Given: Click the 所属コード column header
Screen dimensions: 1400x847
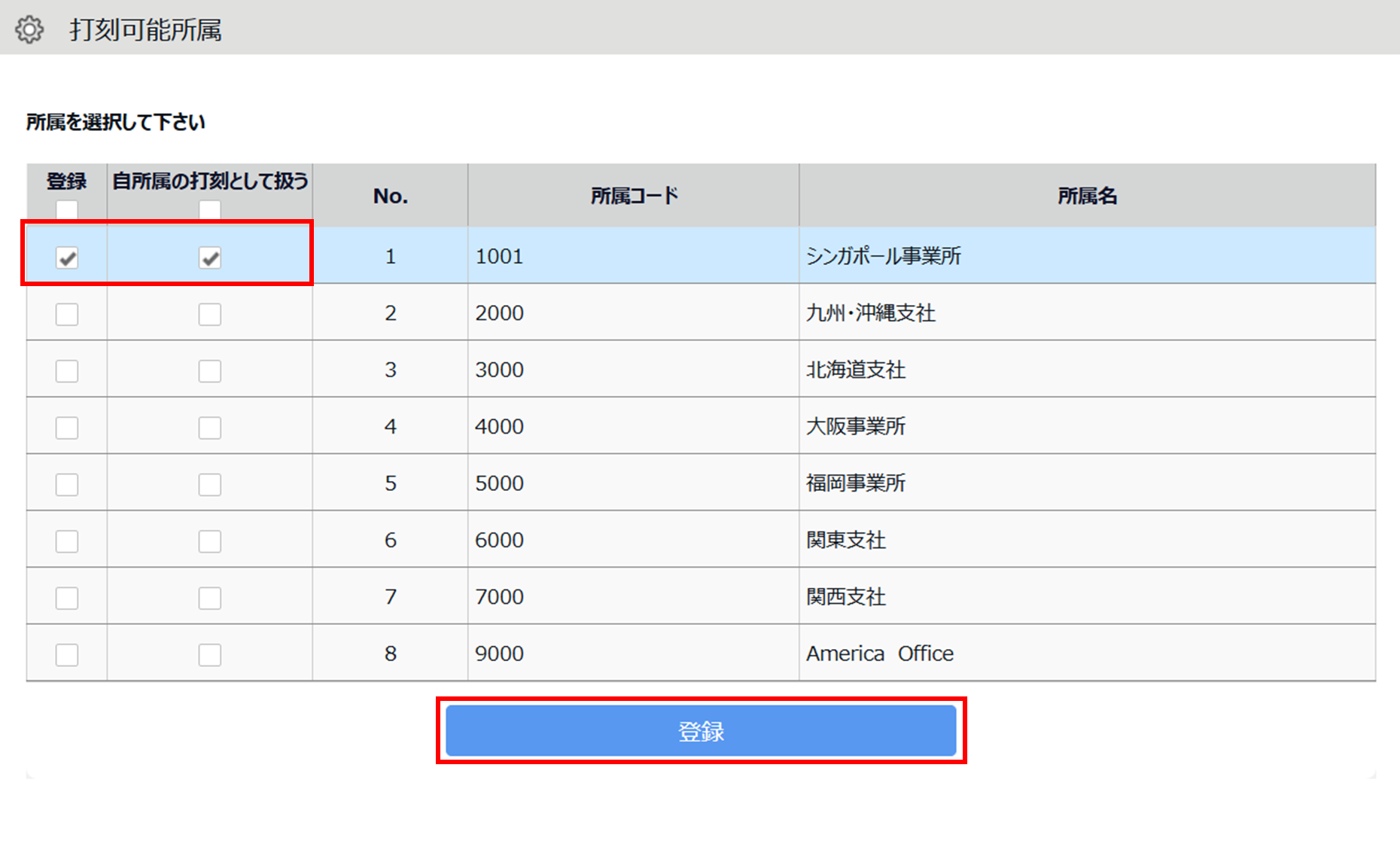Looking at the screenshot, I should (634, 196).
